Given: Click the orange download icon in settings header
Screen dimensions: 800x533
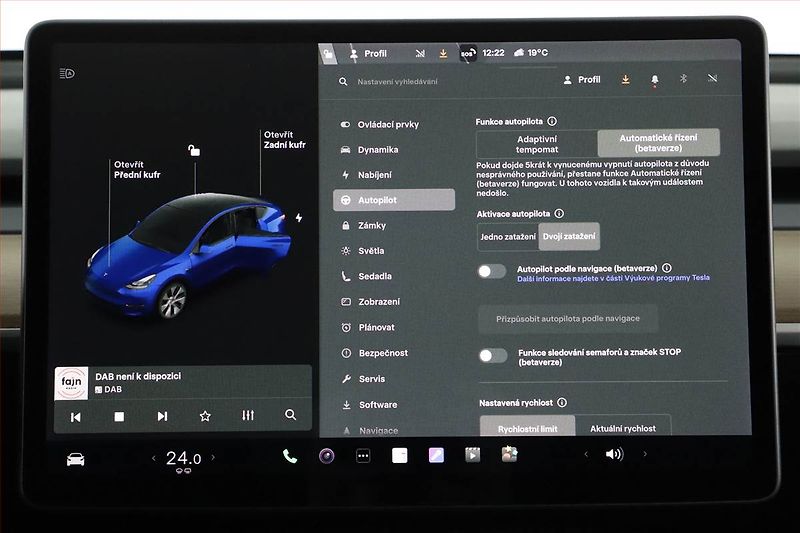Looking at the screenshot, I should coord(626,80).
